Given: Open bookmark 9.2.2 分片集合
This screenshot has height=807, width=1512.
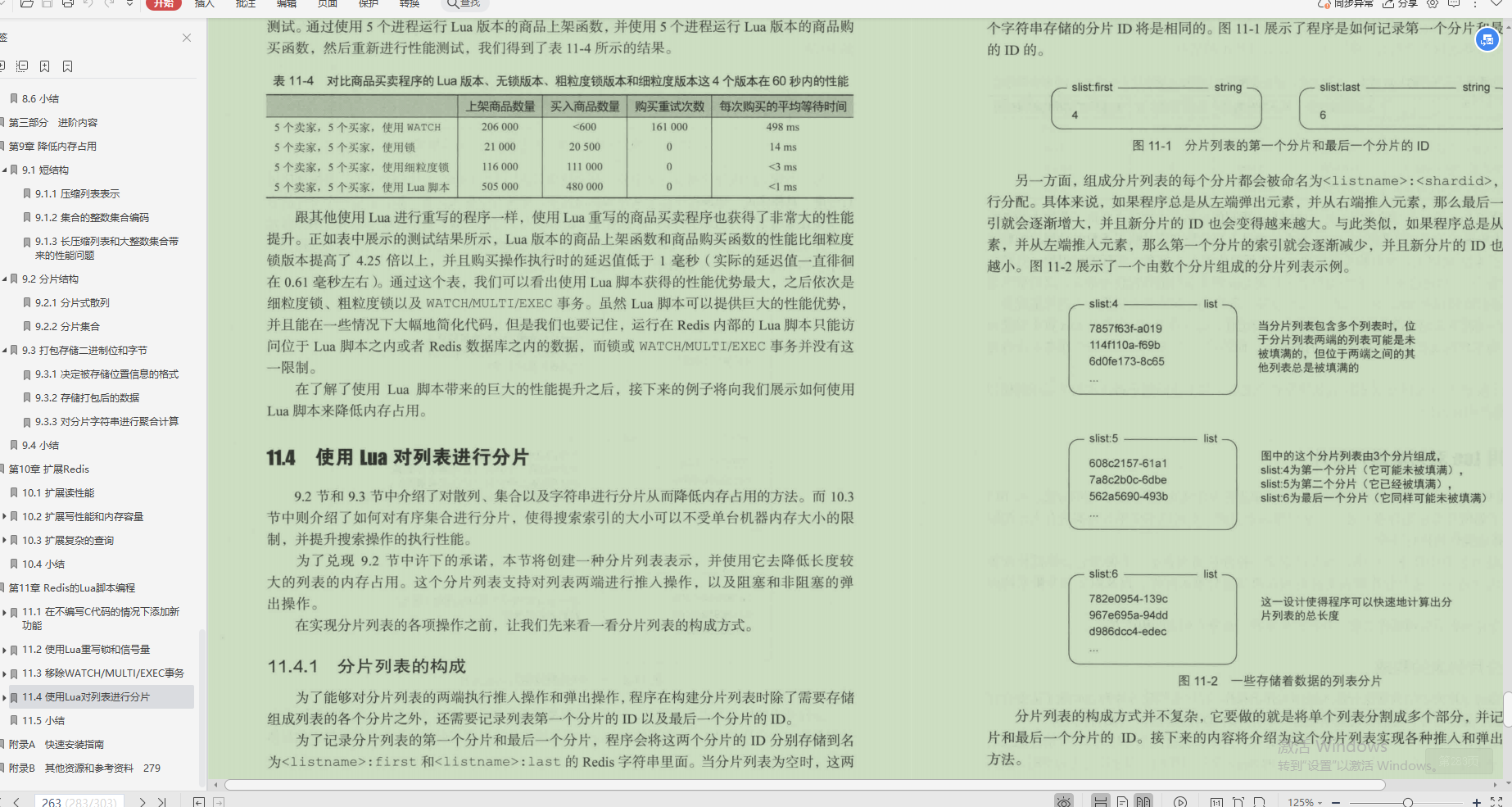Looking at the screenshot, I should (x=67, y=327).
